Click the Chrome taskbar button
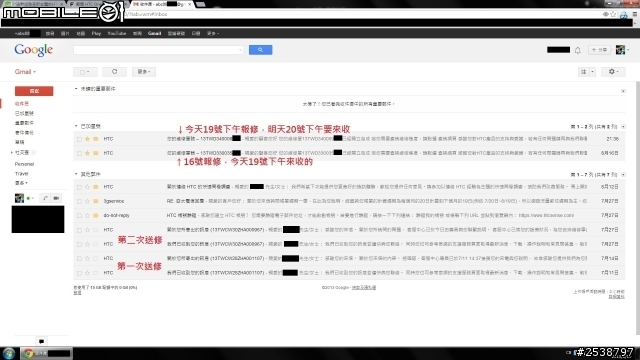Viewport: 640px width, 360px height. point(47,353)
